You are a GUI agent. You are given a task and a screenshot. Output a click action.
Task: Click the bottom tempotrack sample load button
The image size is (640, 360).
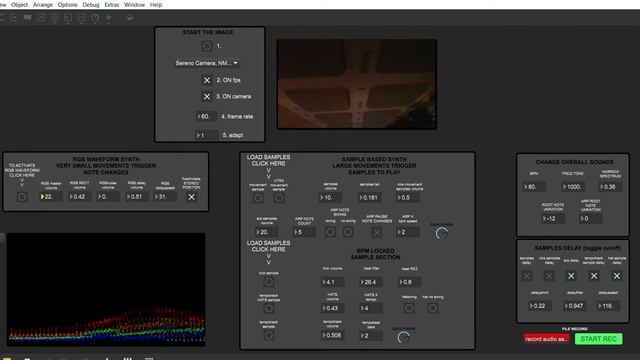(269, 335)
